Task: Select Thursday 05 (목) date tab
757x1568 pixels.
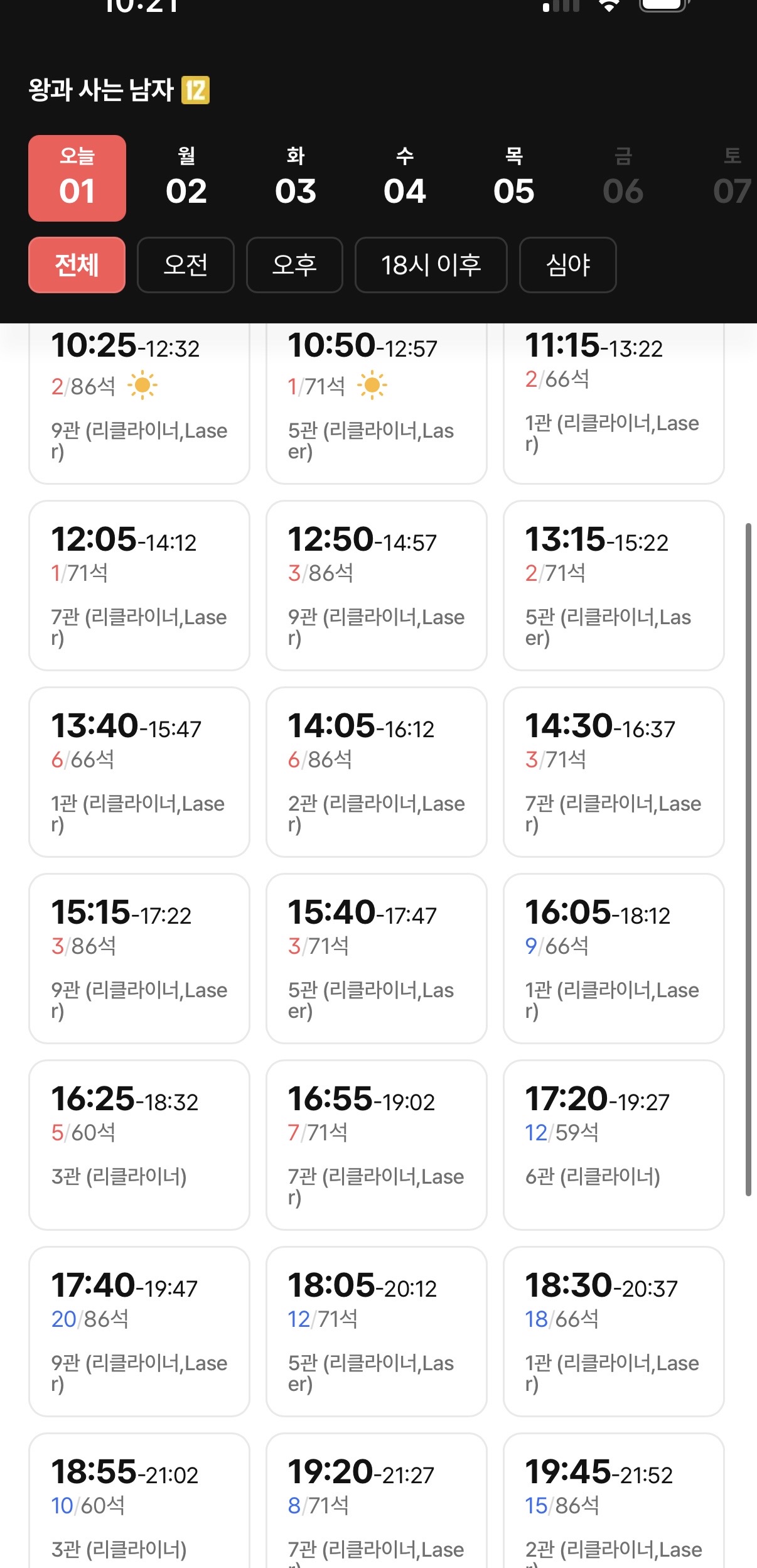Action: [x=514, y=178]
